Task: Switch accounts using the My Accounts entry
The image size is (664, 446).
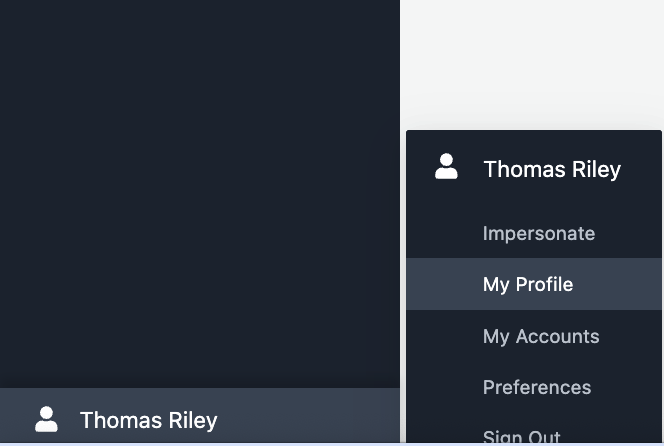Action: click(x=540, y=337)
